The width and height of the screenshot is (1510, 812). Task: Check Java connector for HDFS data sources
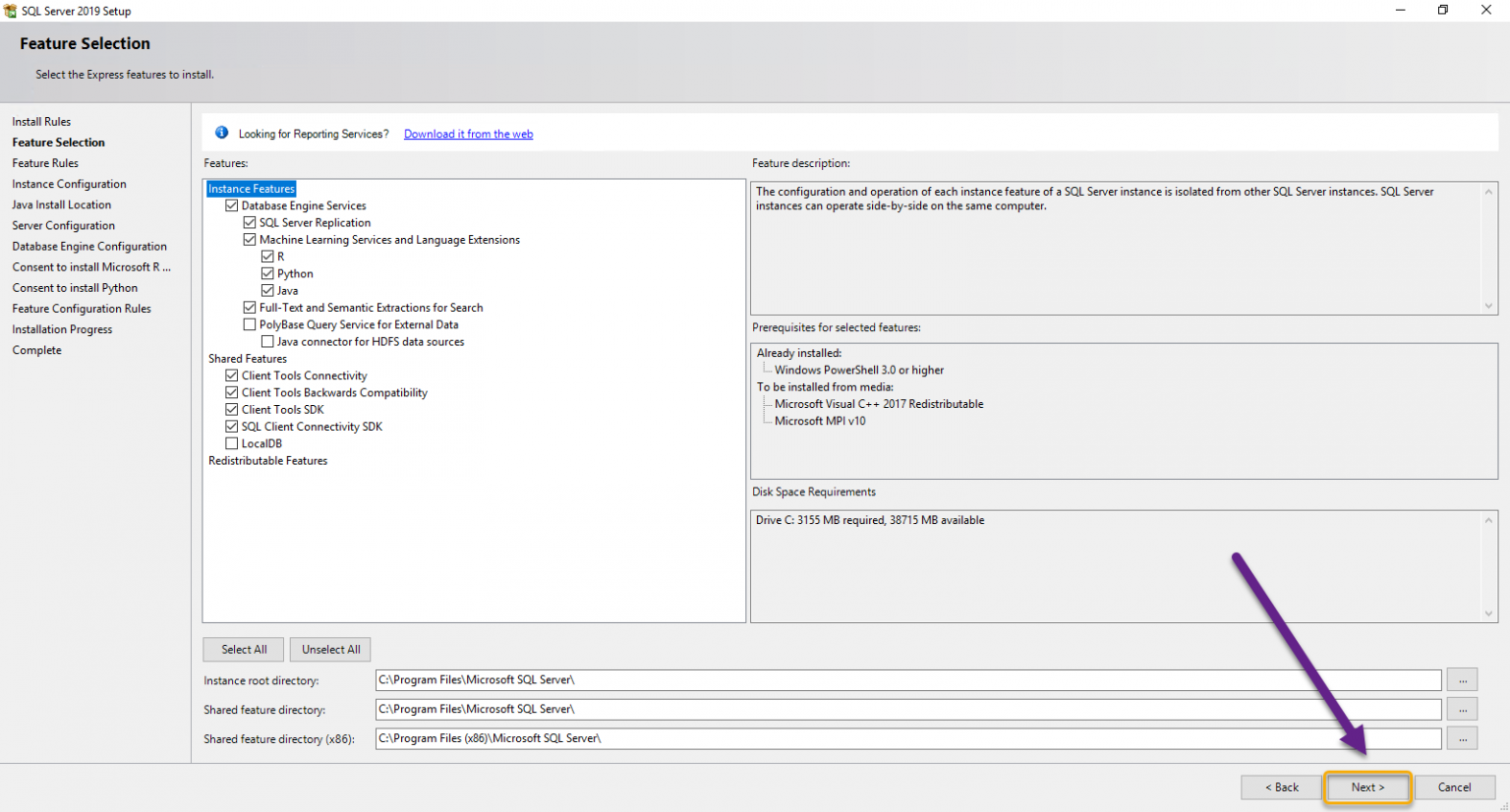[x=267, y=341]
